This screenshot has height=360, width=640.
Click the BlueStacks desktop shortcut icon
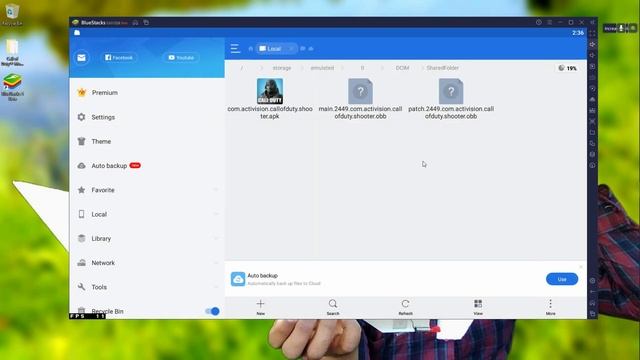point(12,87)
